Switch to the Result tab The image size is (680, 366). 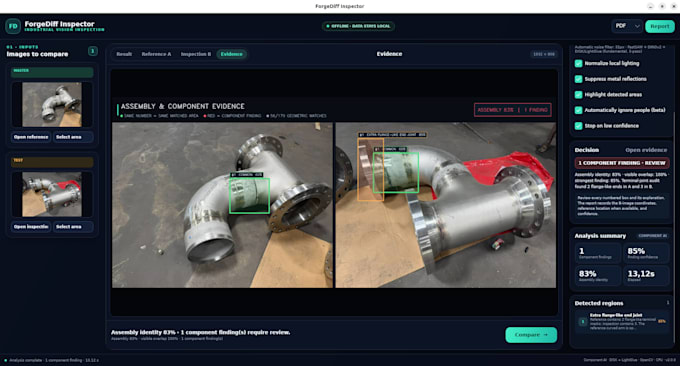point(124,54)
